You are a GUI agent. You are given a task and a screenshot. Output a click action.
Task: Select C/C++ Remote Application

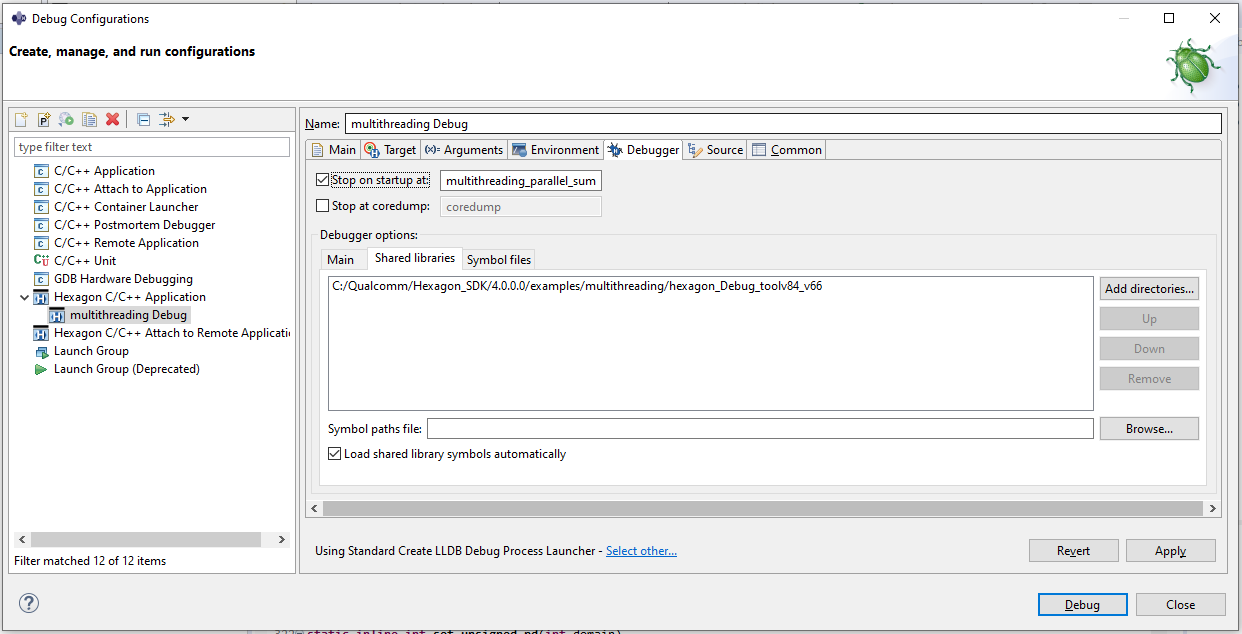point(126,243)
